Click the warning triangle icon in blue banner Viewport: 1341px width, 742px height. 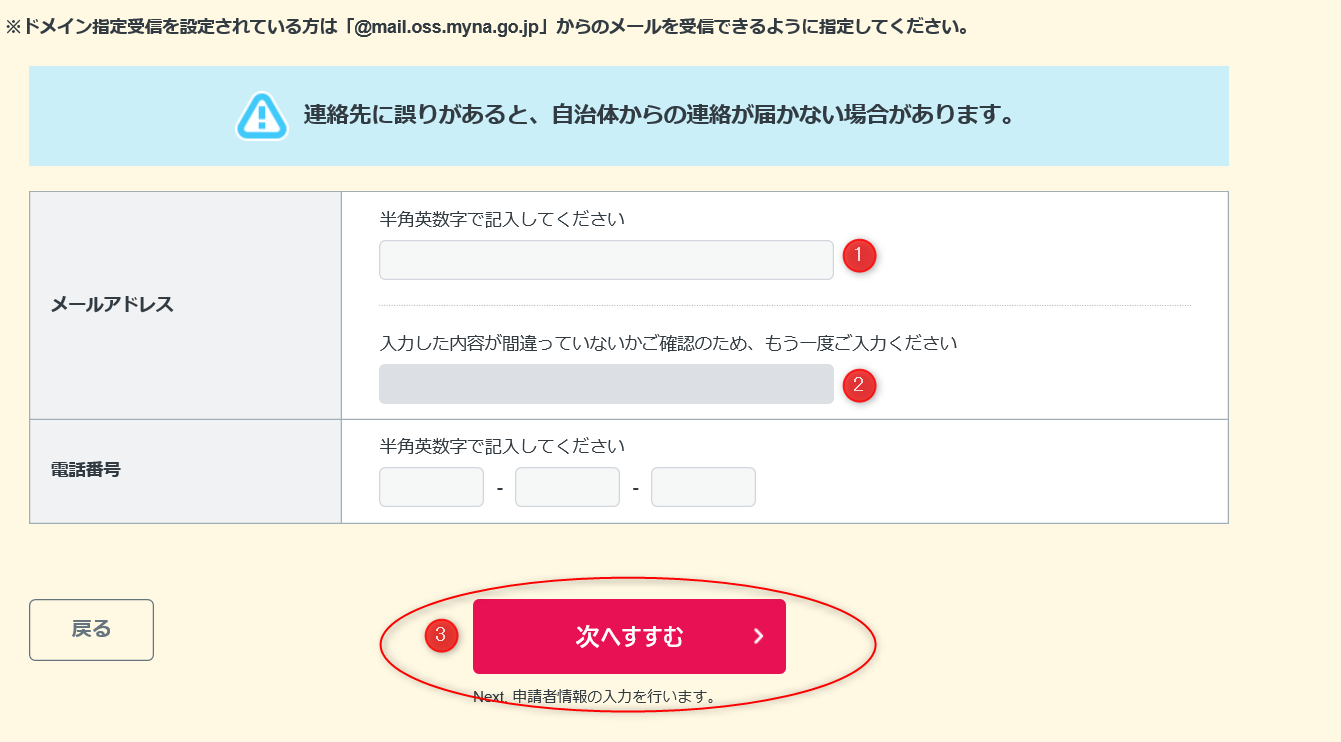click(262, 116)
